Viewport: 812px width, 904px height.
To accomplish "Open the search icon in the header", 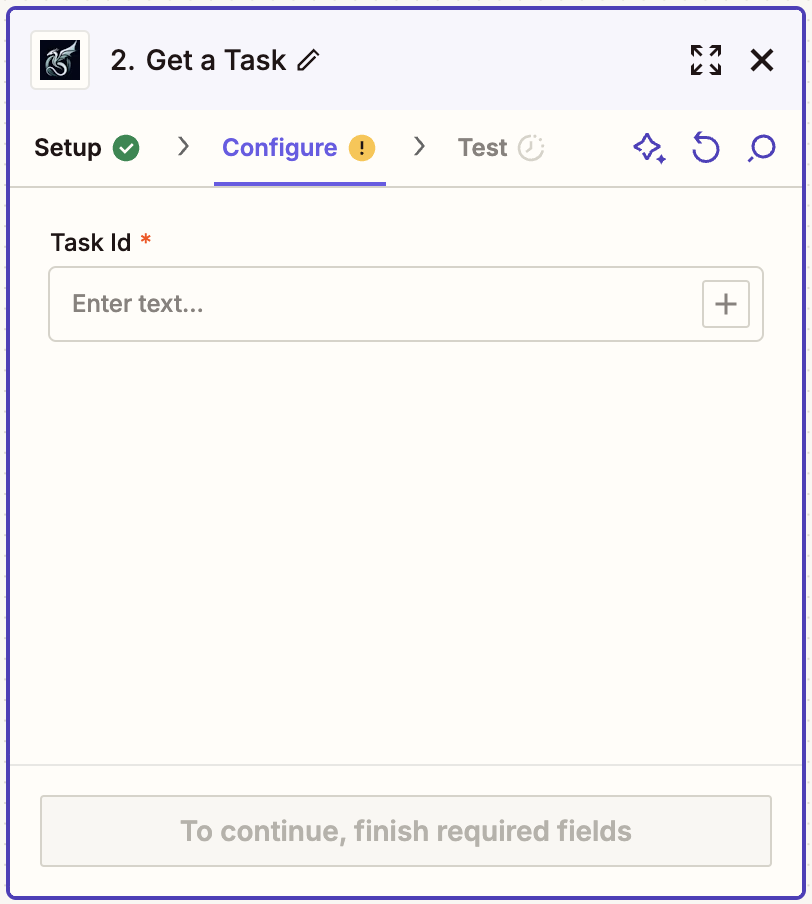I will [761, 147].
